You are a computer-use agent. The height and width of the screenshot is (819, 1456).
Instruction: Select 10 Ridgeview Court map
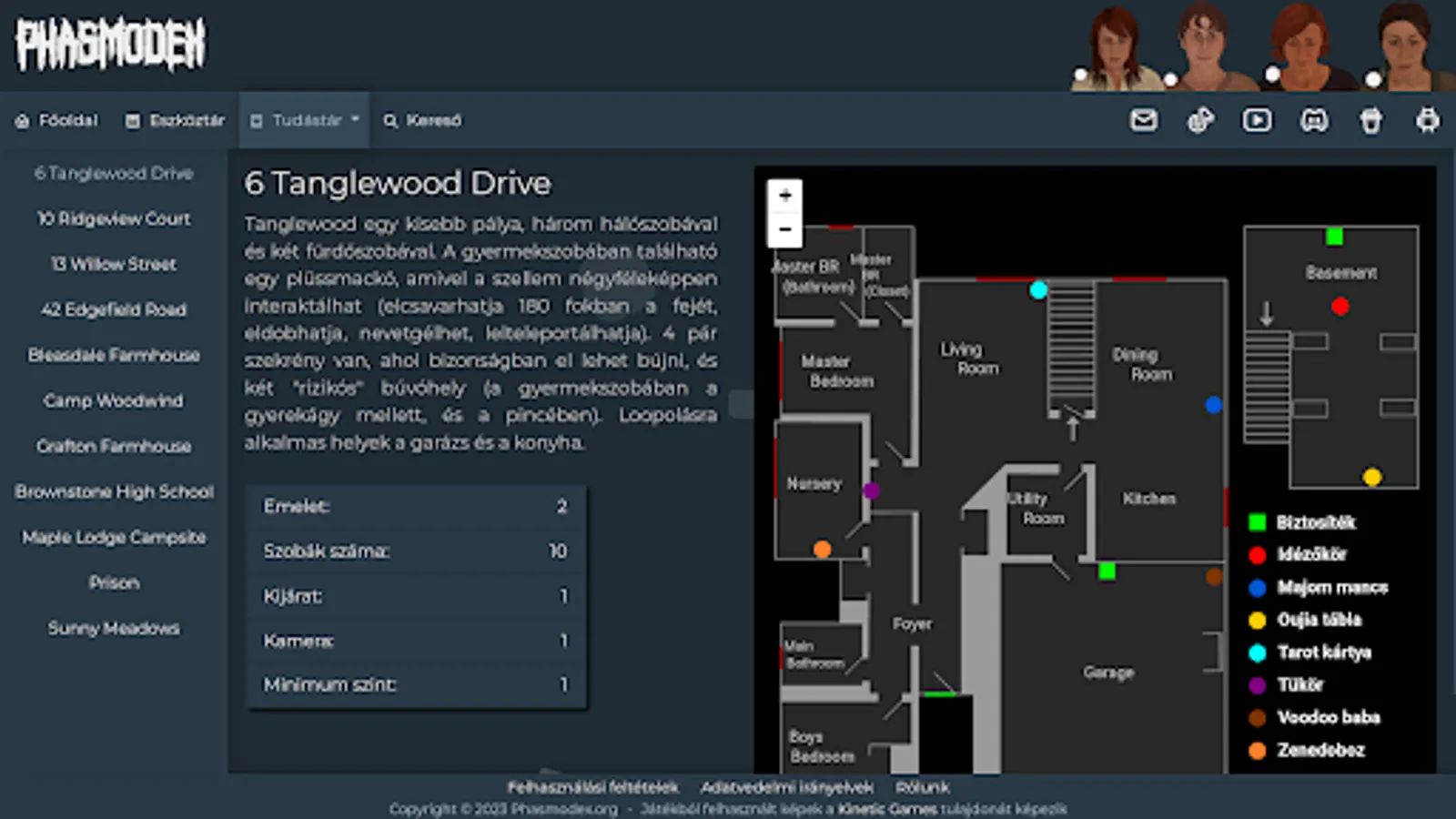coord(114,218)
